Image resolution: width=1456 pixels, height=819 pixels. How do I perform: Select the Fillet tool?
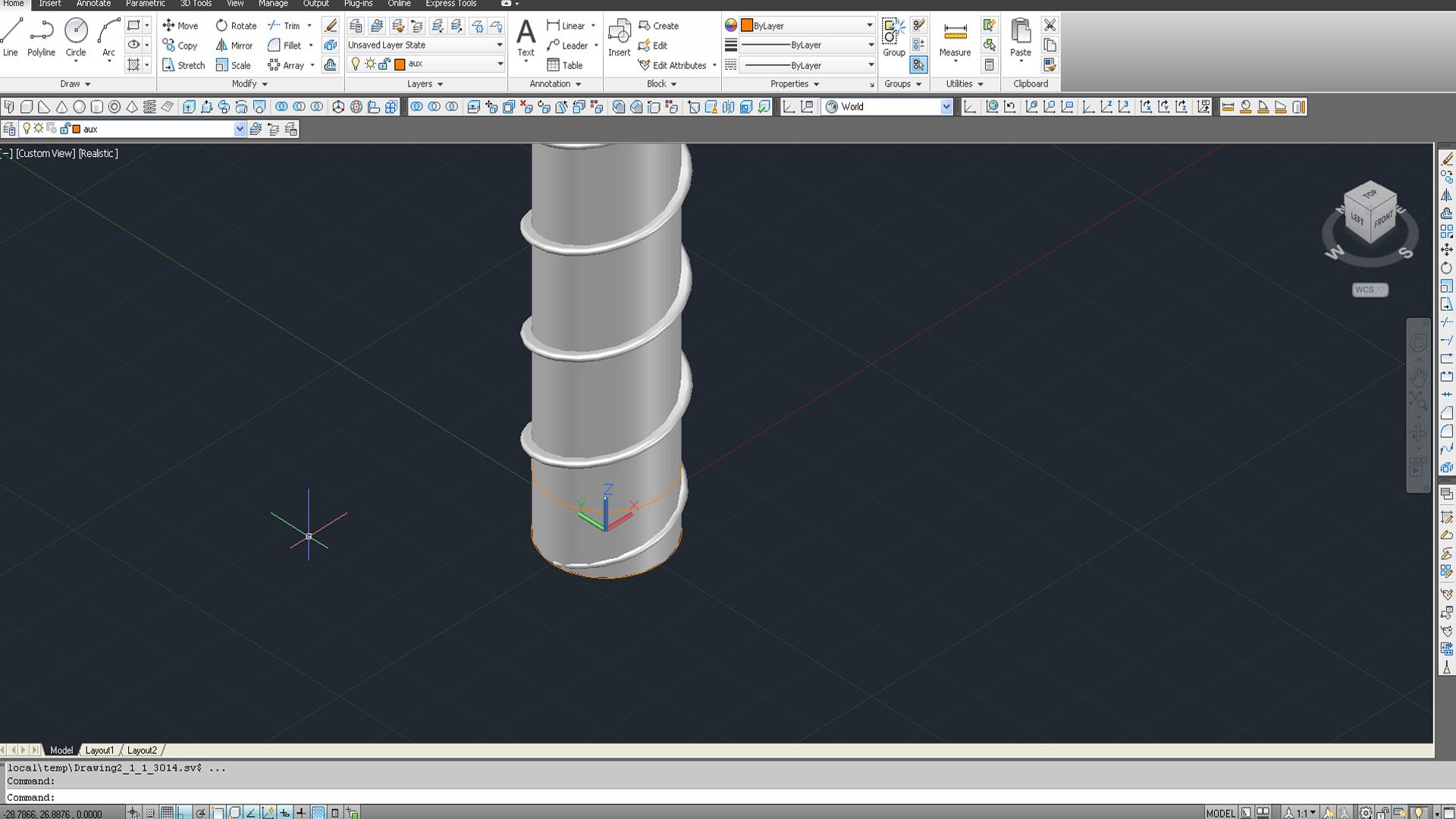click(284, 45)
